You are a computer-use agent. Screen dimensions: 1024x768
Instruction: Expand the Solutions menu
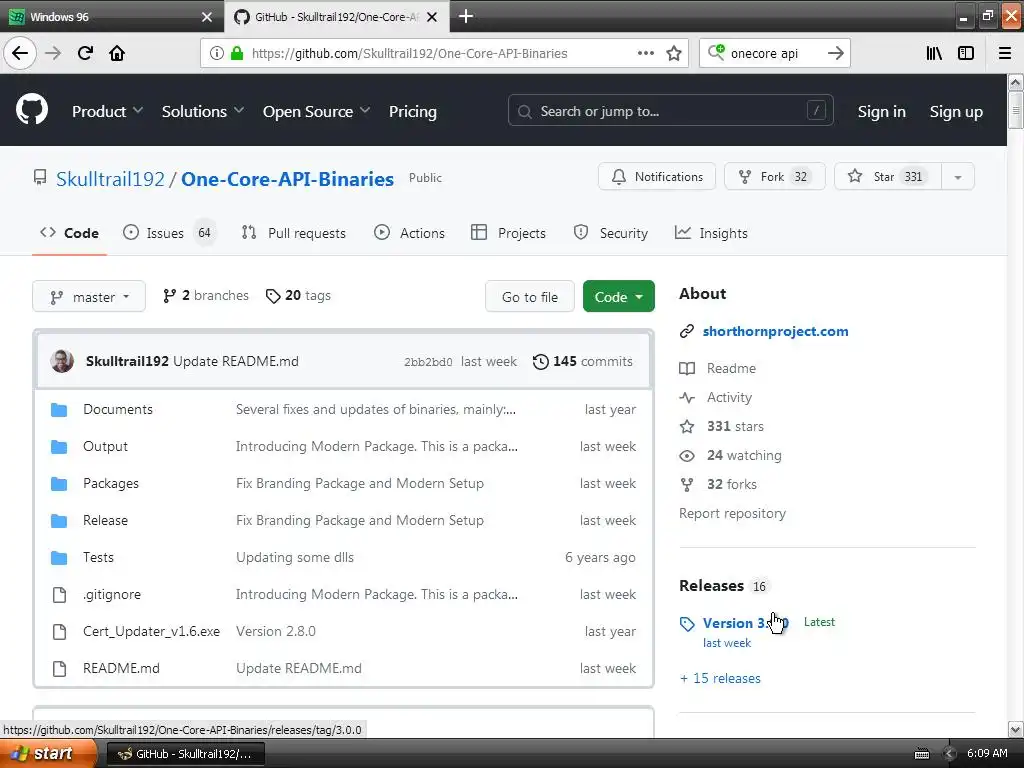click(202, 111)
